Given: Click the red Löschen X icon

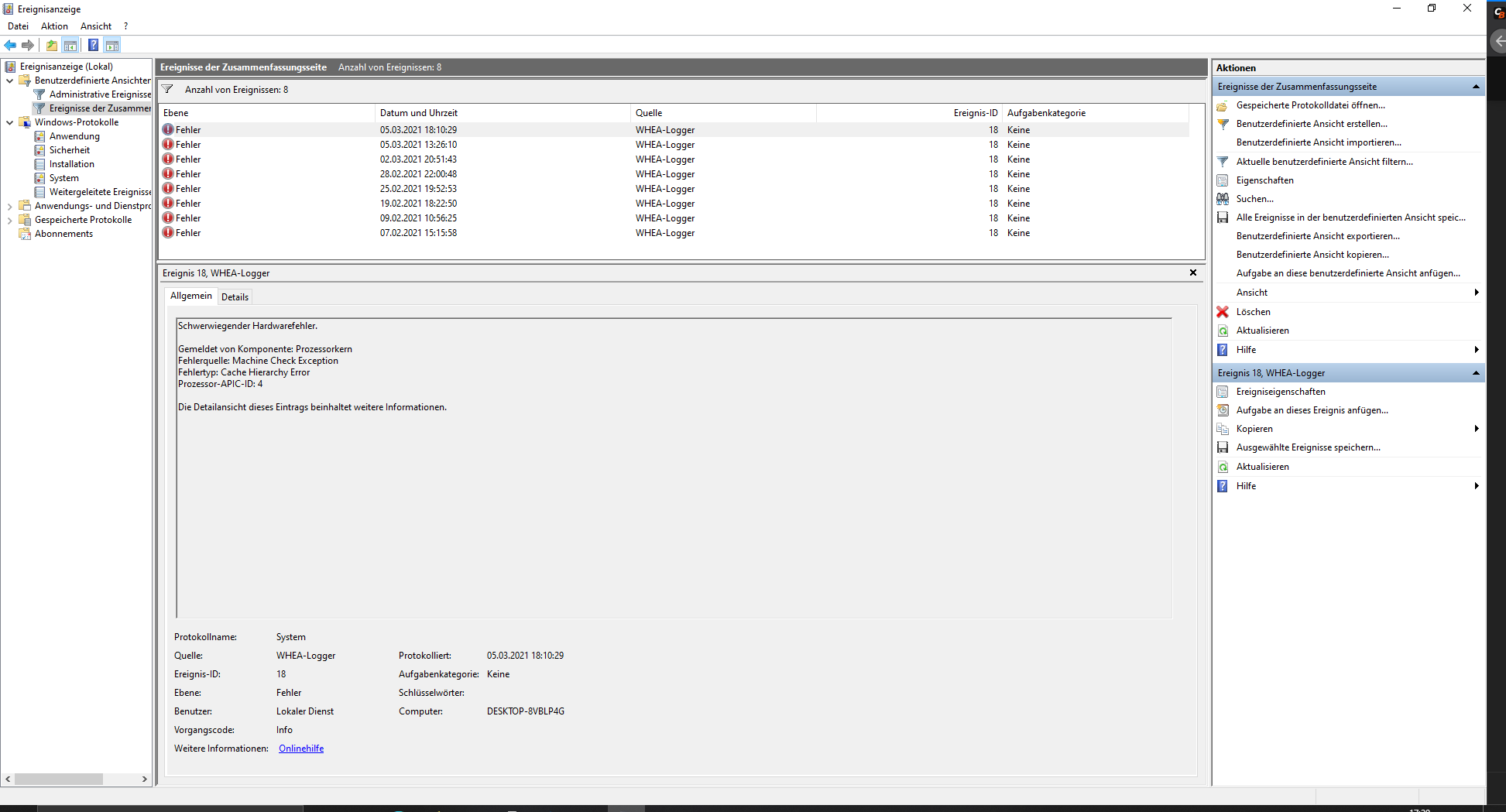Looking at the screenshot, I should (1223, 312).
